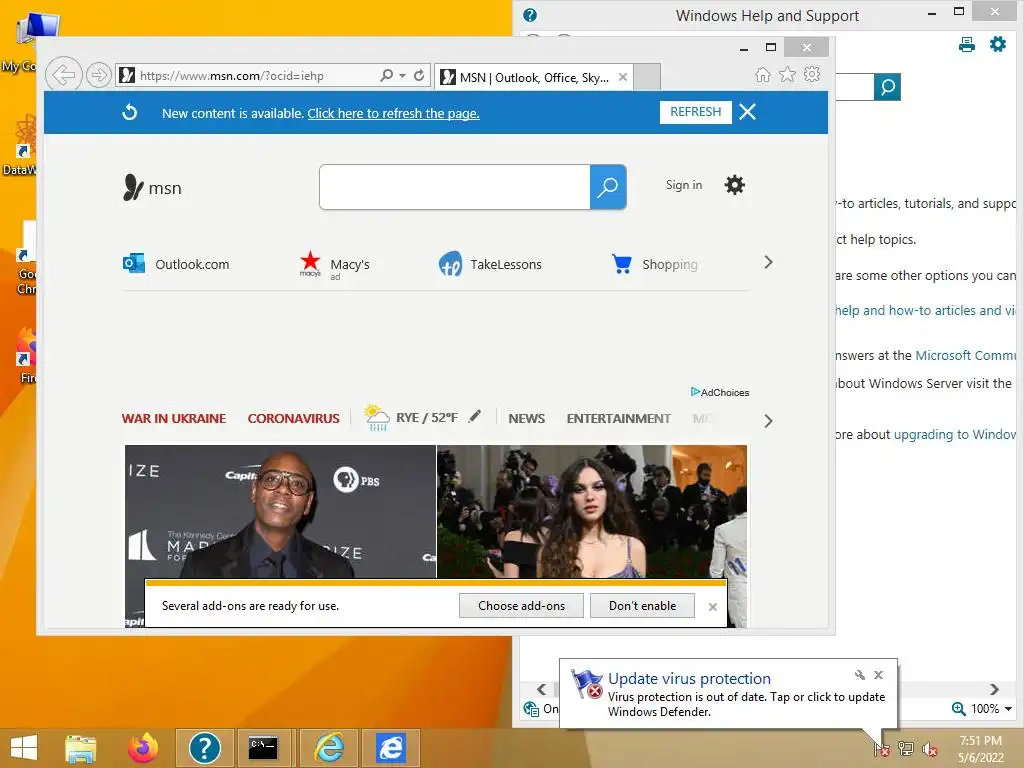This screenshot has height=768, width=1024.
Task: Go back with the Internet Explorer back arrow
Action: (x=63, y=75)
